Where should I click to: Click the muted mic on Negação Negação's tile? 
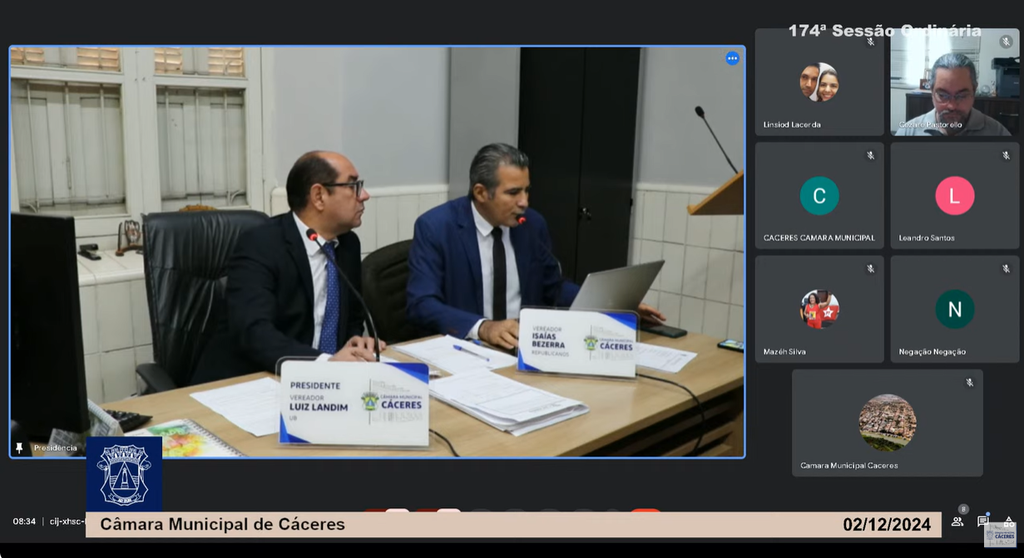pyautogui.click(x=1006, y=269)
